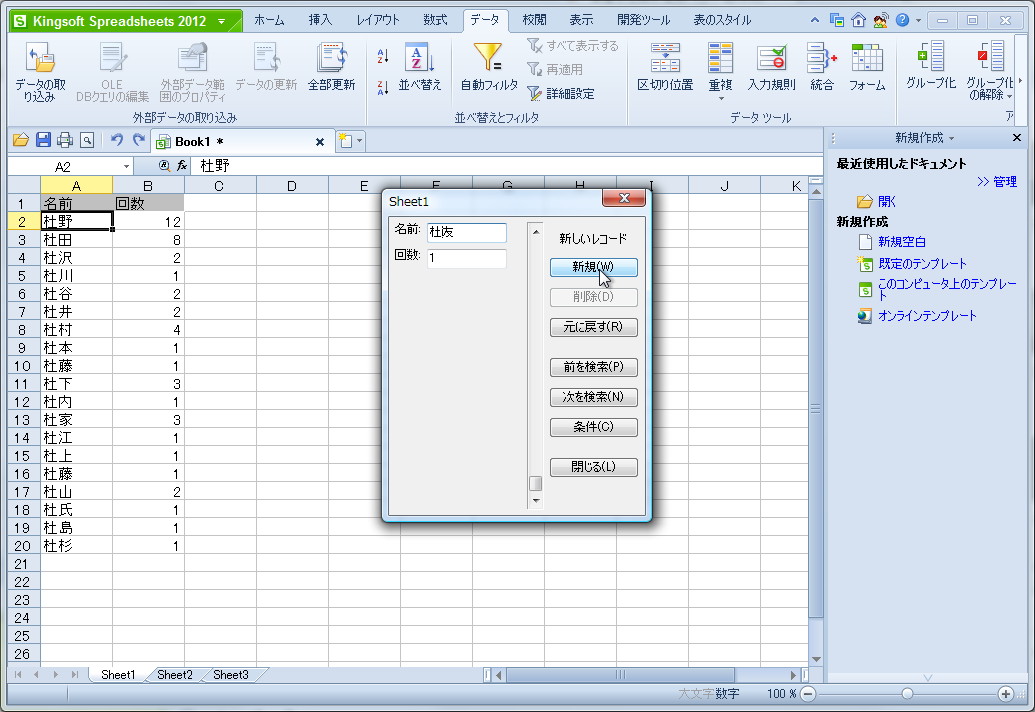1035x712 pixels.
Task: Open the ホーム ribbon tab
Action: [269, 20]
